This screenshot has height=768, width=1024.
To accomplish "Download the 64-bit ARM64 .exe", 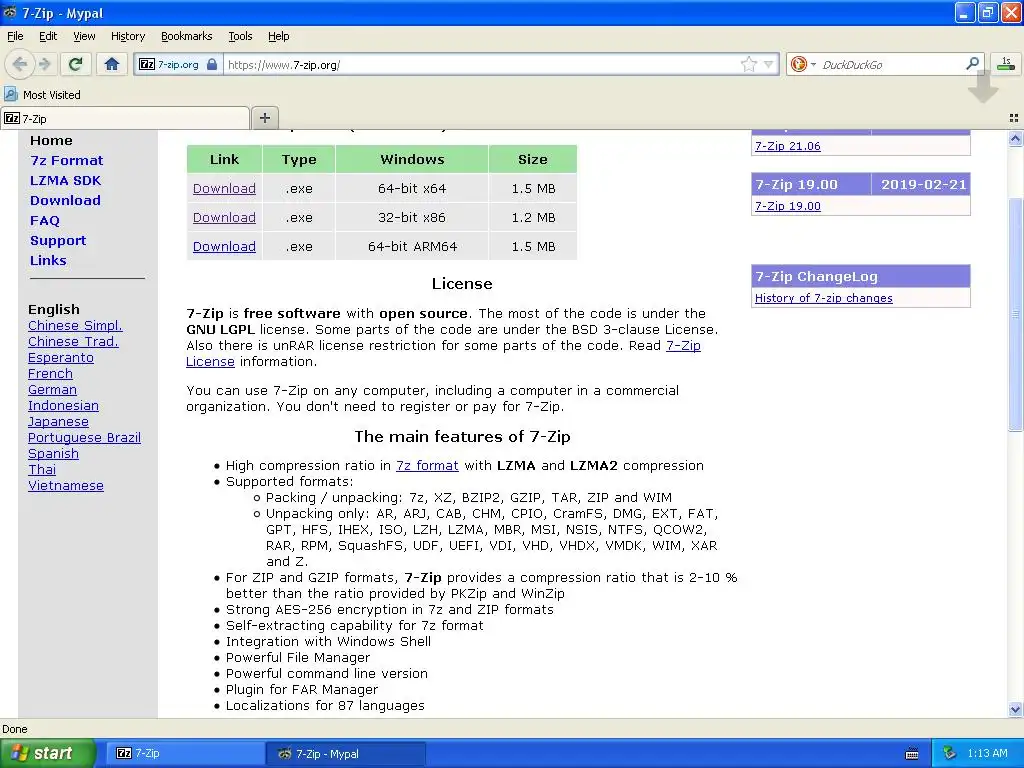I will click(224, 247).
